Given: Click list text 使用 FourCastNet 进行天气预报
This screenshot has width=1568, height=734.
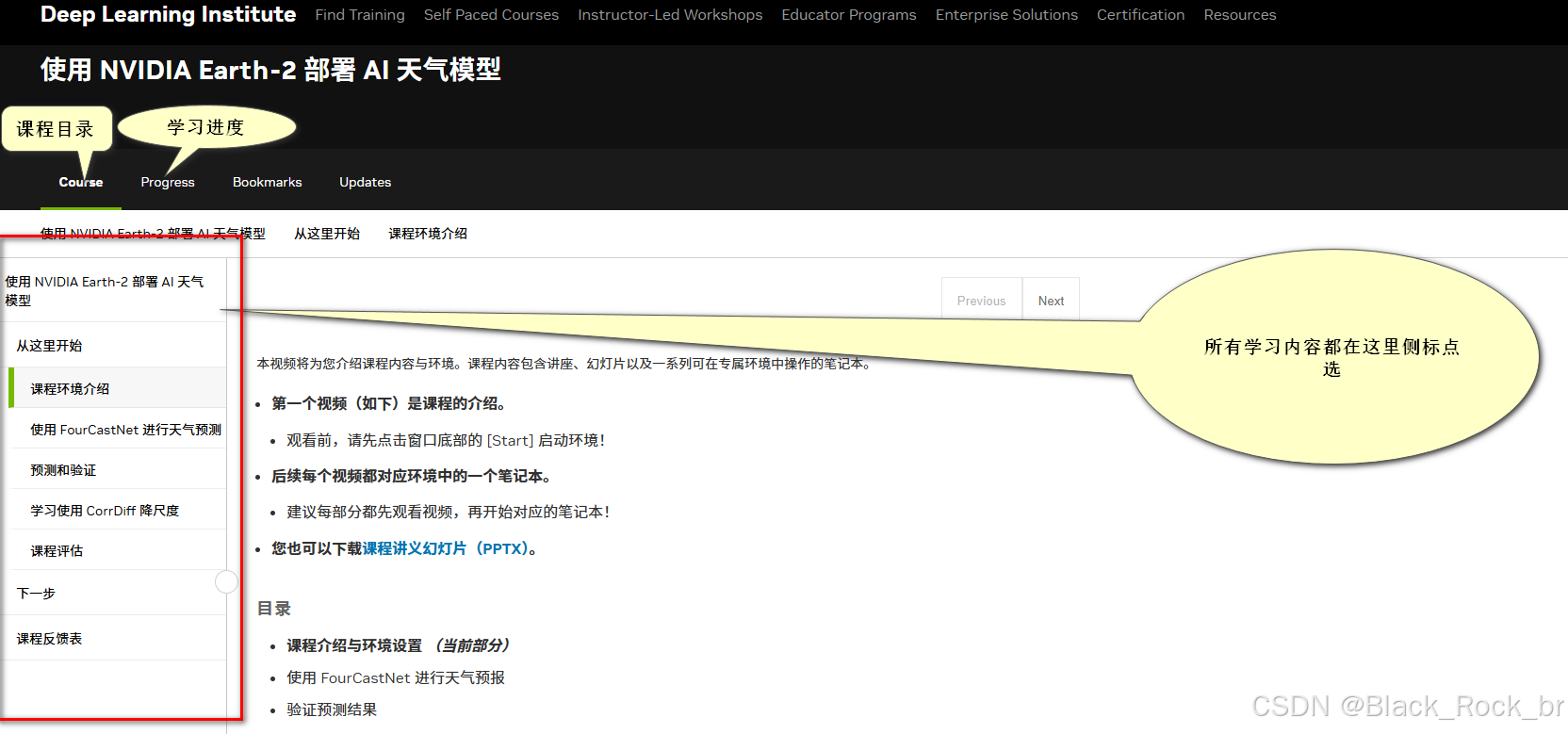Looking at the screenshot, I should pos(396,677).
